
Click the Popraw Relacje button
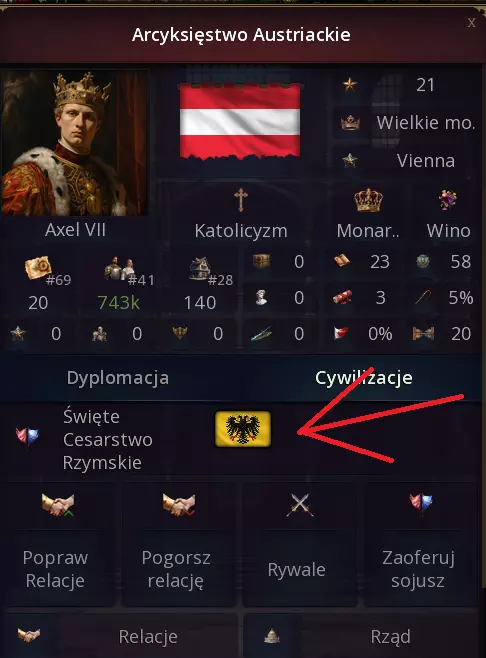[x=57, y=544]
